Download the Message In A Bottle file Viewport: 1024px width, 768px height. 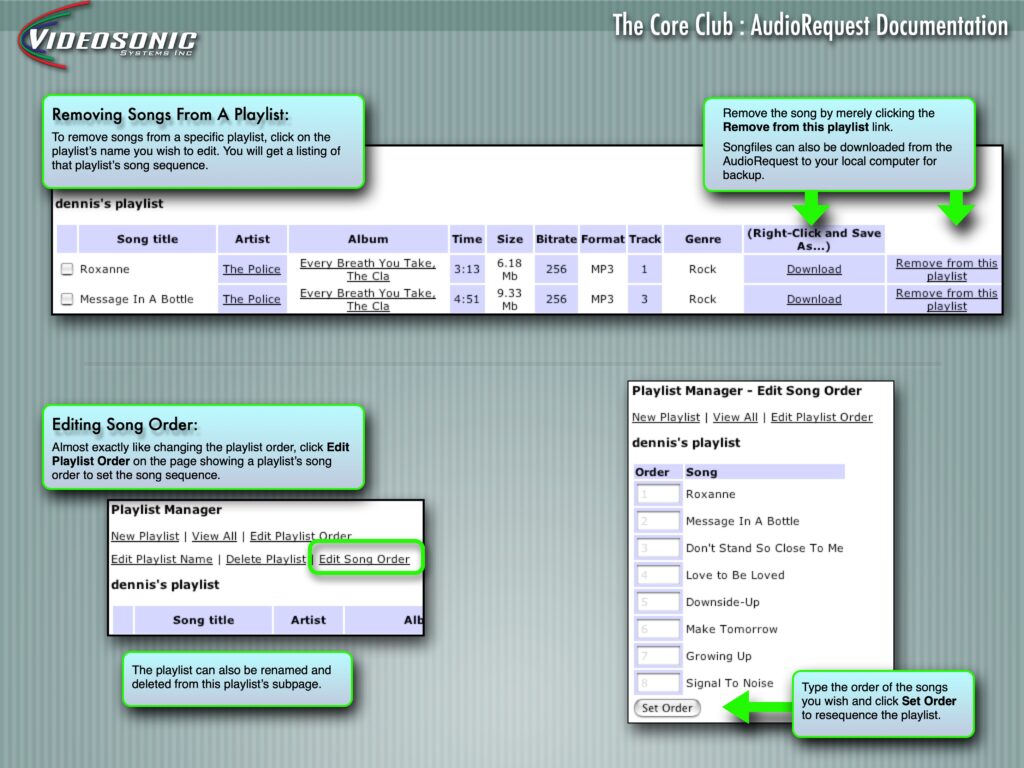[x=814, y=299]
